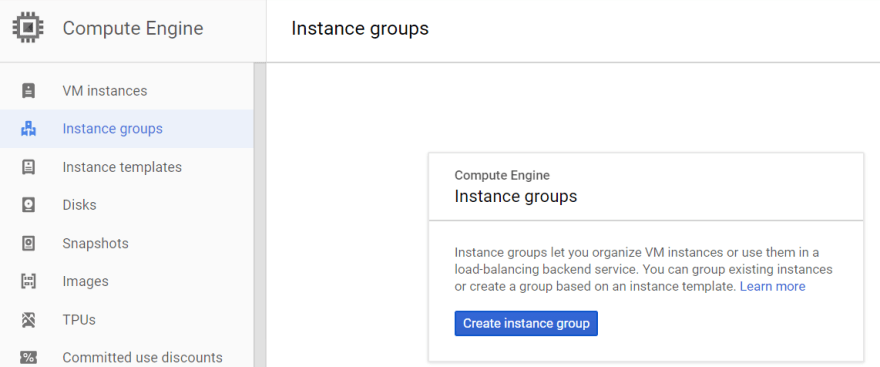
Task: Go to Disks page
Action: coord(126,205)
